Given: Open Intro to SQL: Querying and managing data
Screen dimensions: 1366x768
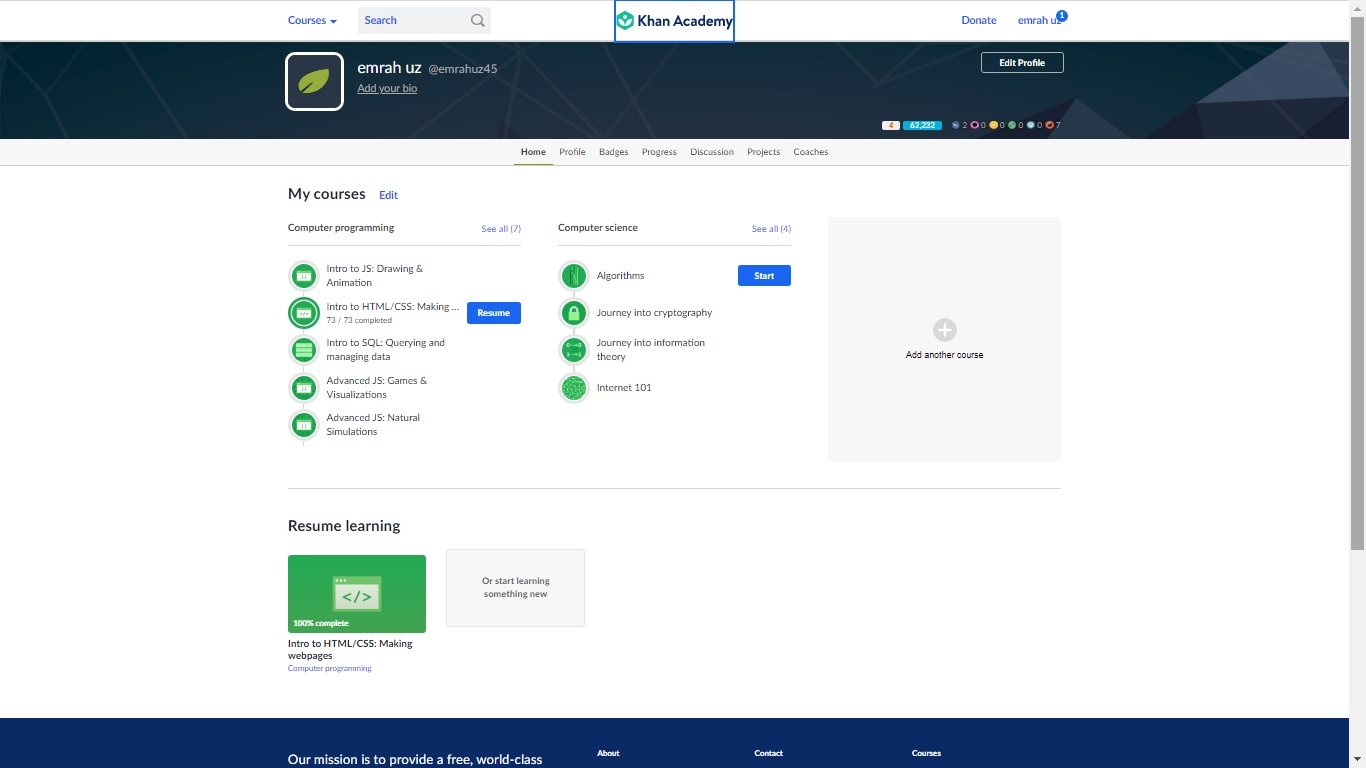Looking at the screenshot, I should [x=385, y=350].
